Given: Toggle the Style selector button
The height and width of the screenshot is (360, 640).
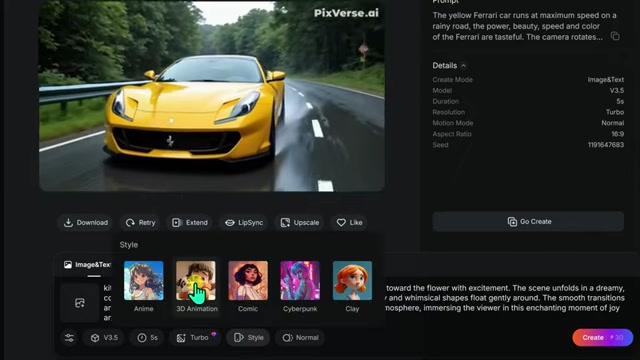Looking at the screenshot, I should pyautogui.click(x=248, y=338).
